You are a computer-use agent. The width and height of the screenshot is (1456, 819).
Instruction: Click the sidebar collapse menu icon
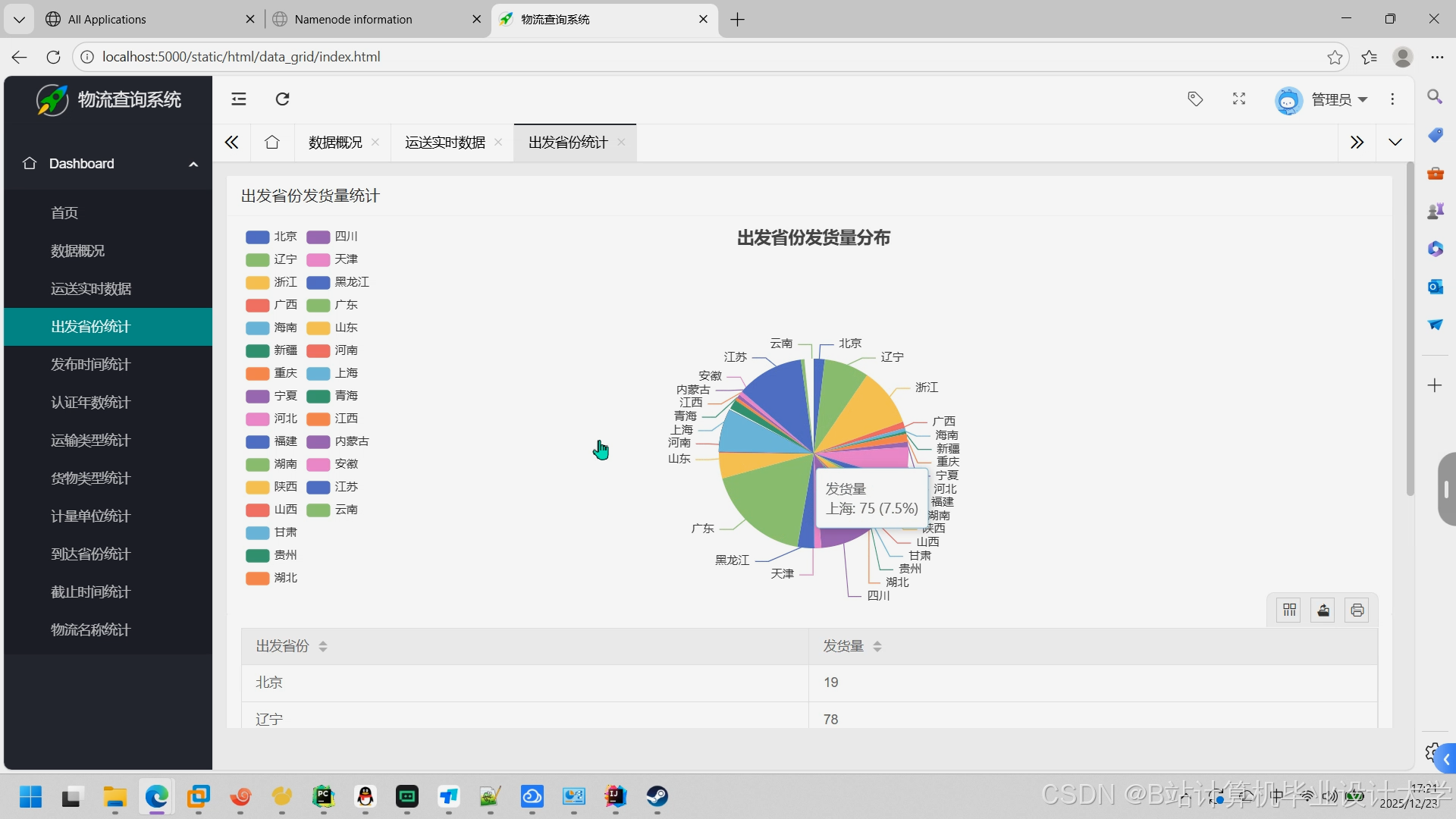[x=239, y=99]
